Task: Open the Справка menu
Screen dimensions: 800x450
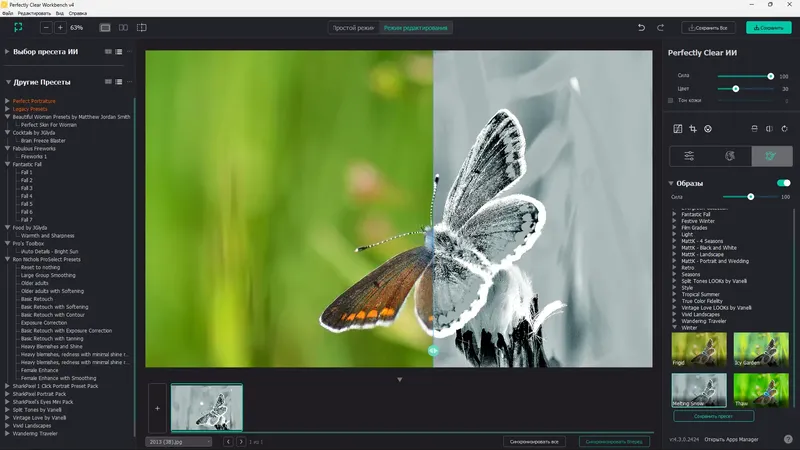Action: pos(78,13)
